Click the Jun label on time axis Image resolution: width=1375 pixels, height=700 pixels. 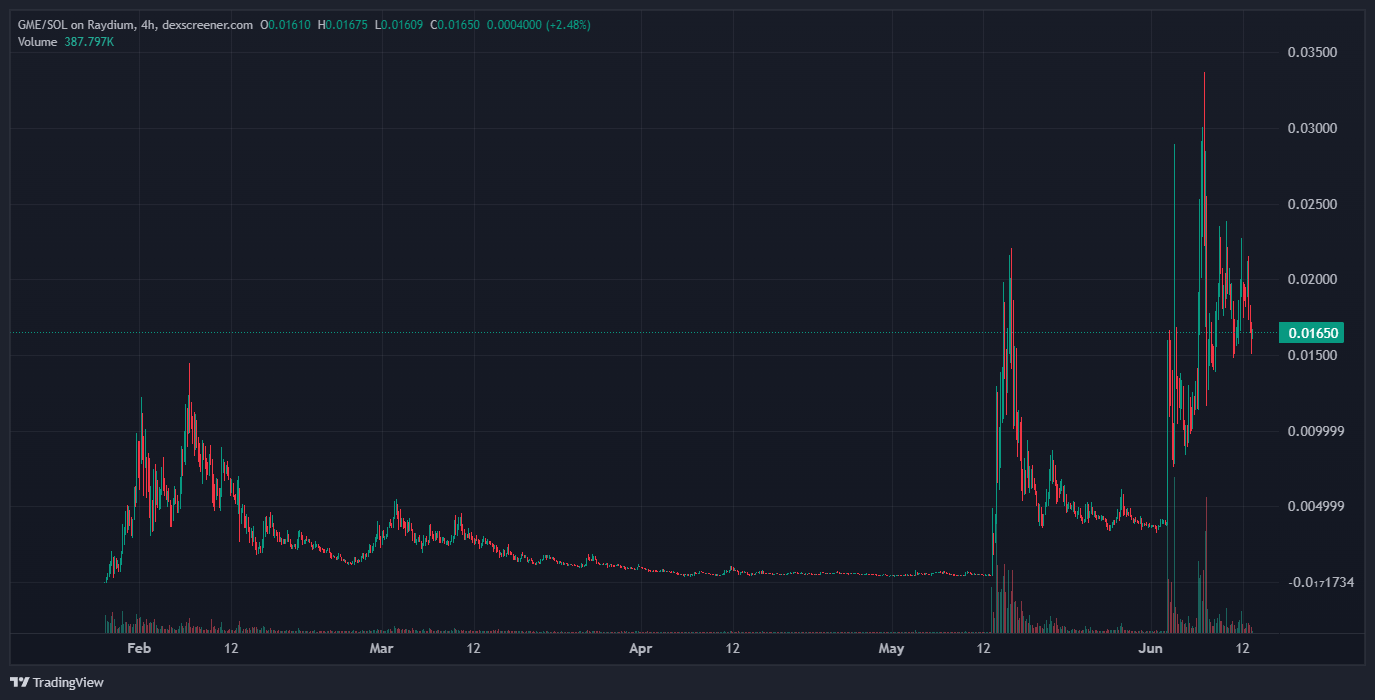point(1151,649)
